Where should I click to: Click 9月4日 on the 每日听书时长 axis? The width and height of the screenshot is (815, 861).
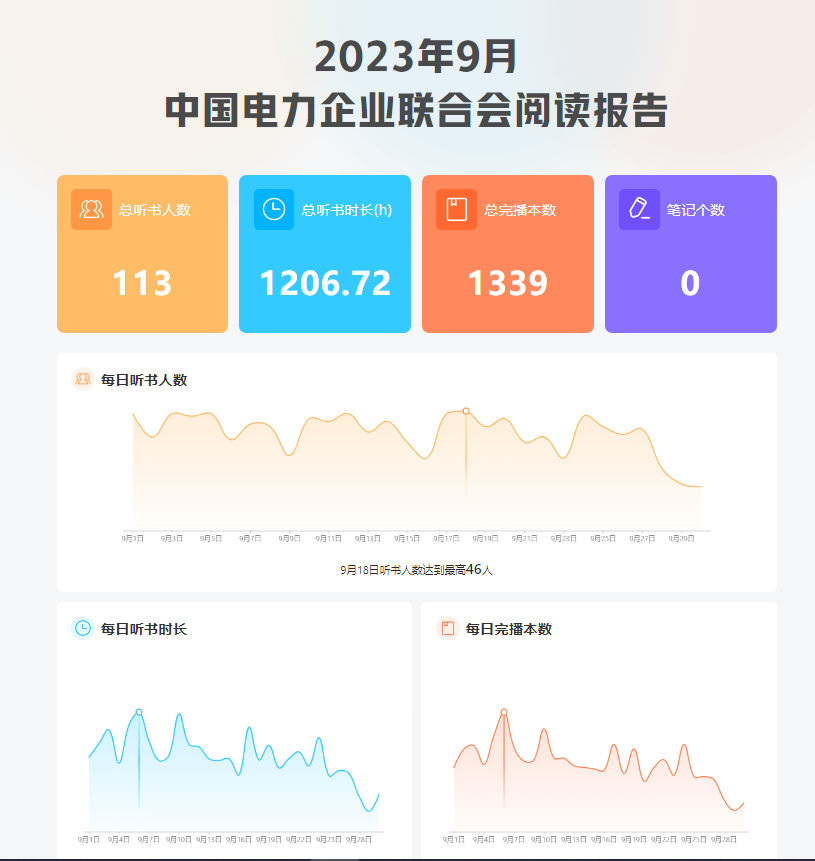[119, 840]
